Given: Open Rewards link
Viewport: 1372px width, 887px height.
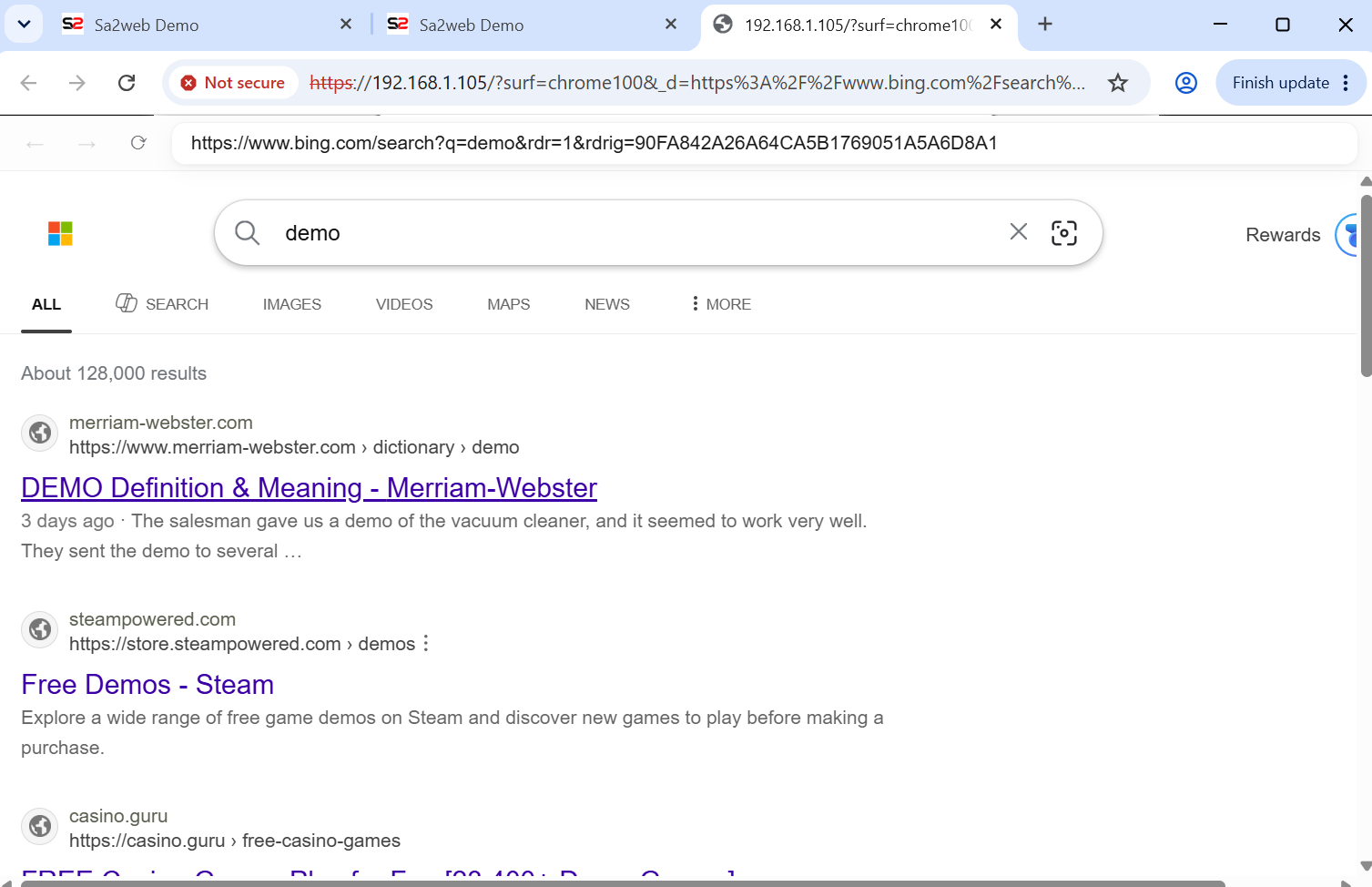Looking at the screenshot, I should point(1283,235).
